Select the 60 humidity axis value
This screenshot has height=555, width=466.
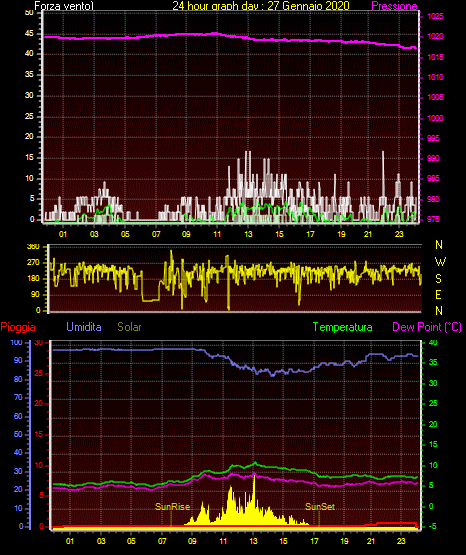[18, 416]
